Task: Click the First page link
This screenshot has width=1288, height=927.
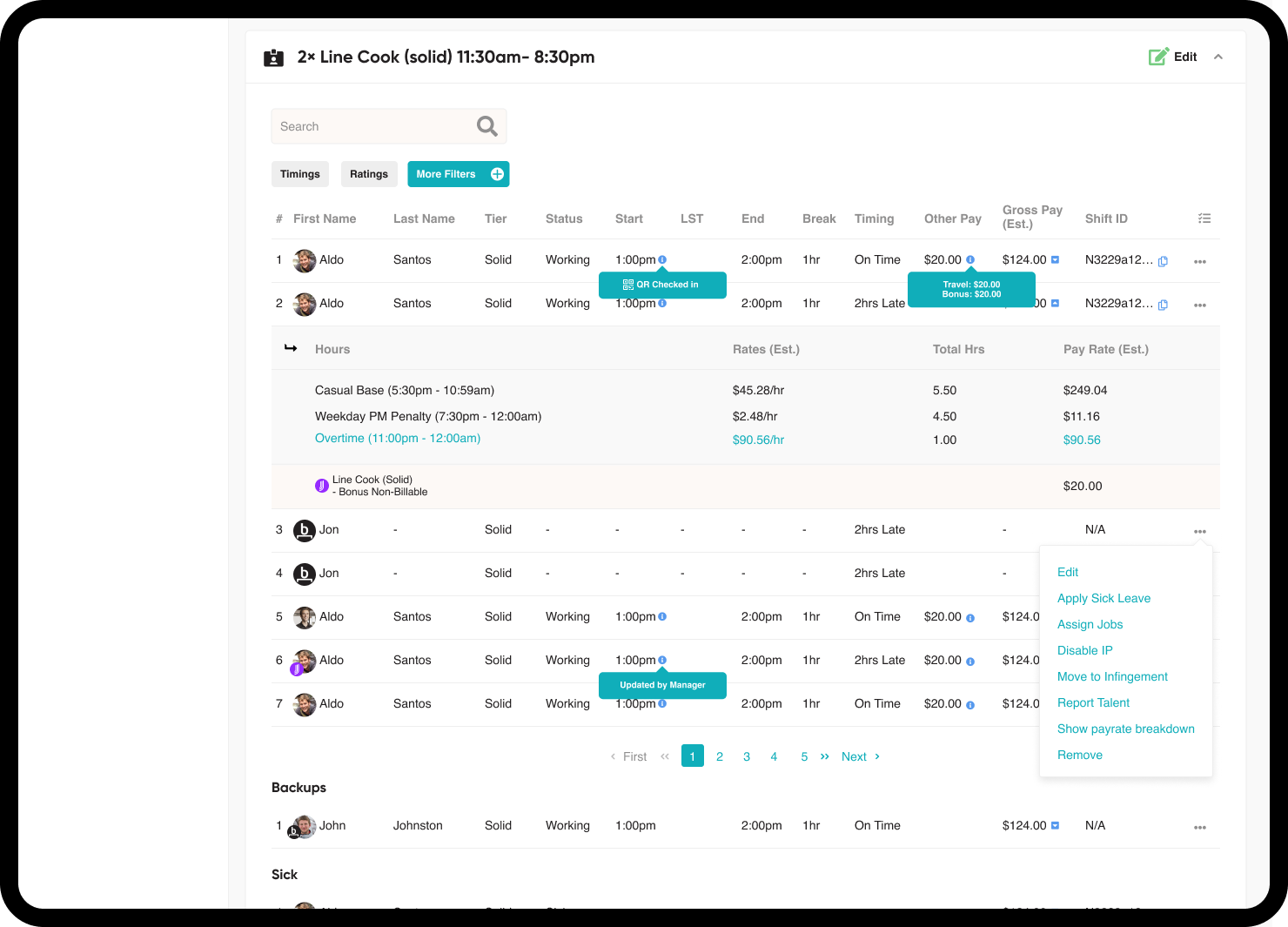Action: coord(629,756)
